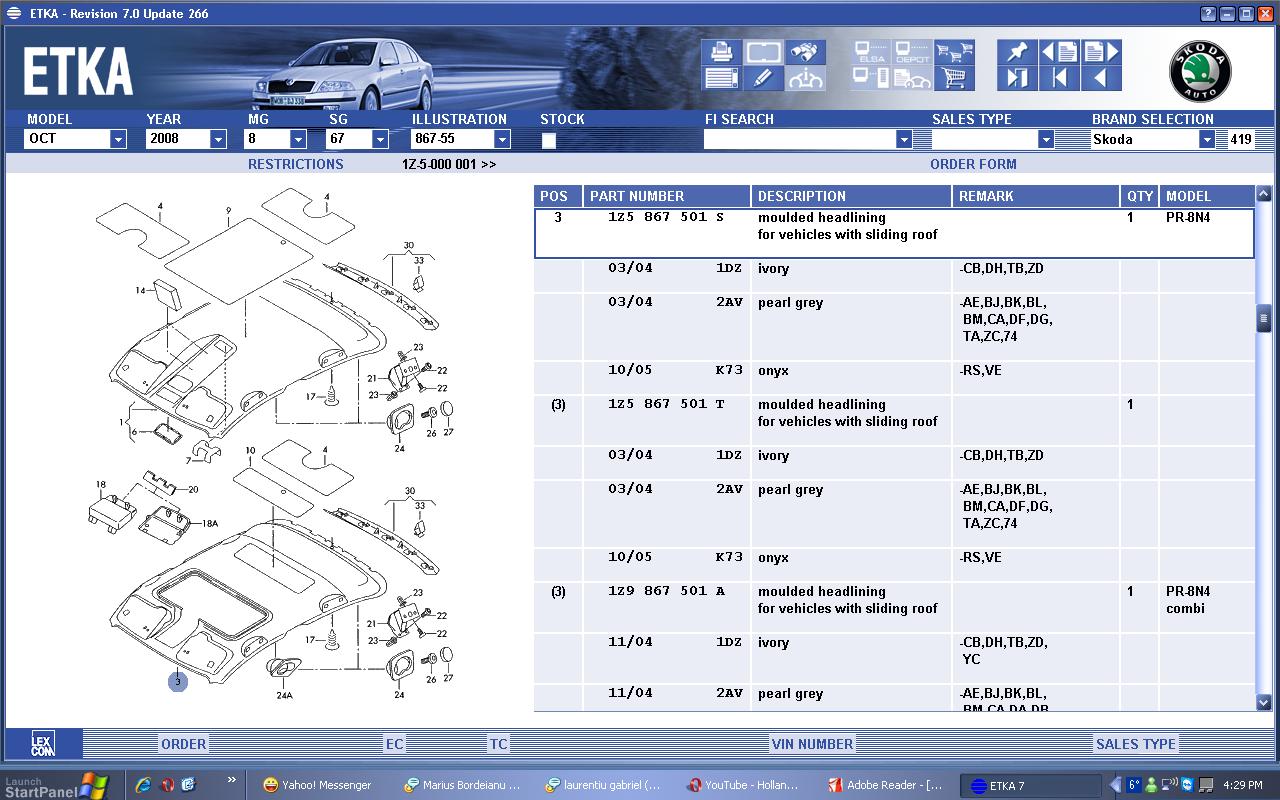1280x800 pixels.
Task: Launch Opera from quick launch
Action: (167, 785)
